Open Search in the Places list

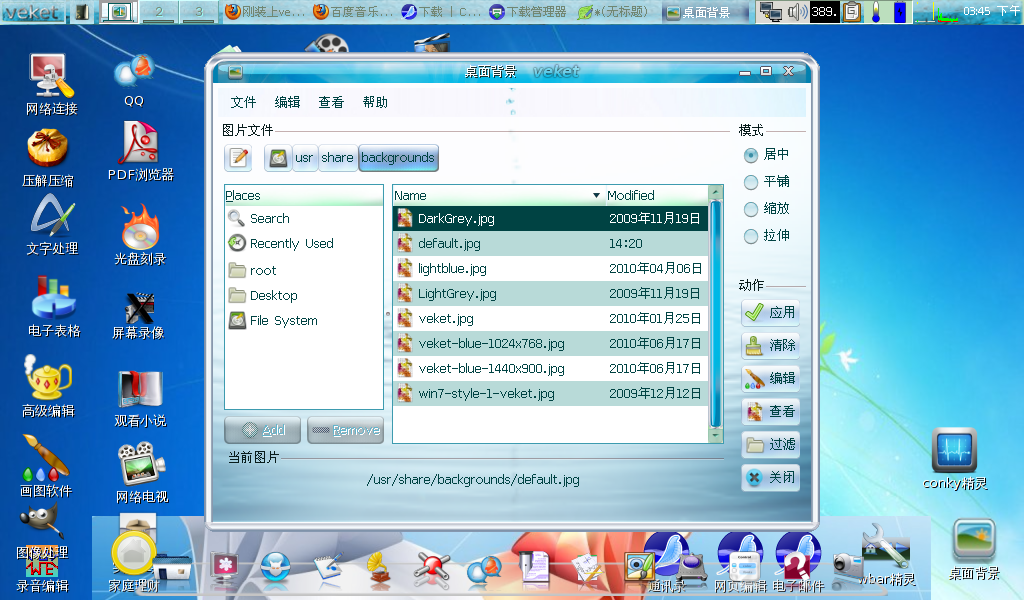[x=304, y=219]
